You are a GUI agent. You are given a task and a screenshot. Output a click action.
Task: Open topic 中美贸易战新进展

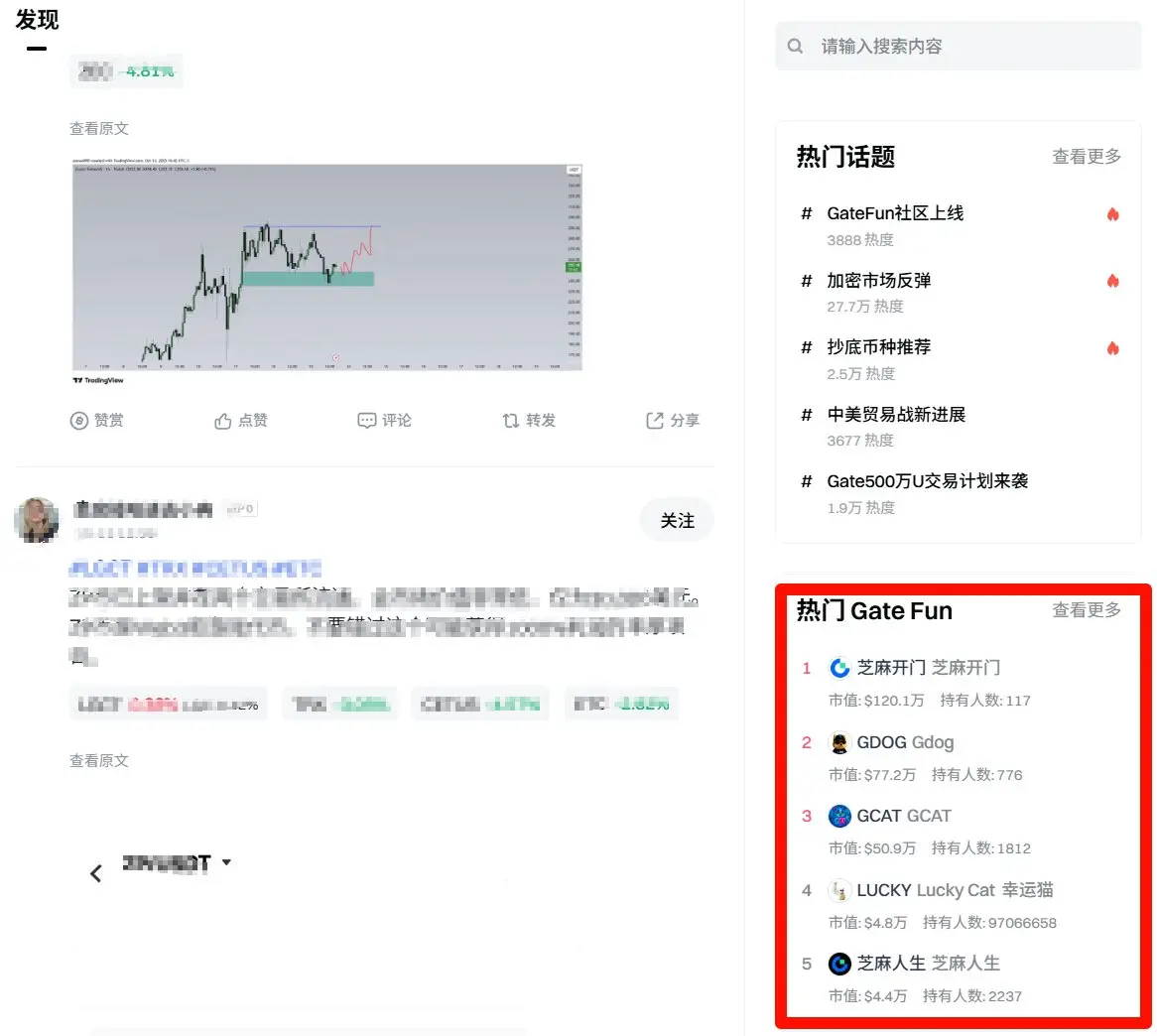coord(897,415)
